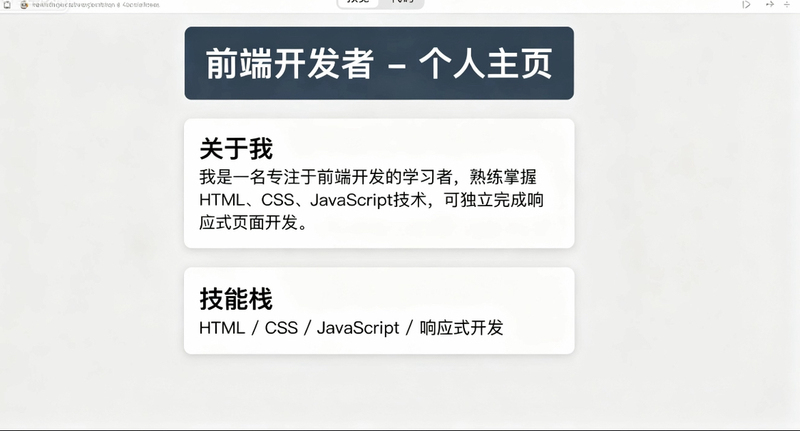Click the play/run icon at top right
This screenshot has width=800, height=431.
746,5
